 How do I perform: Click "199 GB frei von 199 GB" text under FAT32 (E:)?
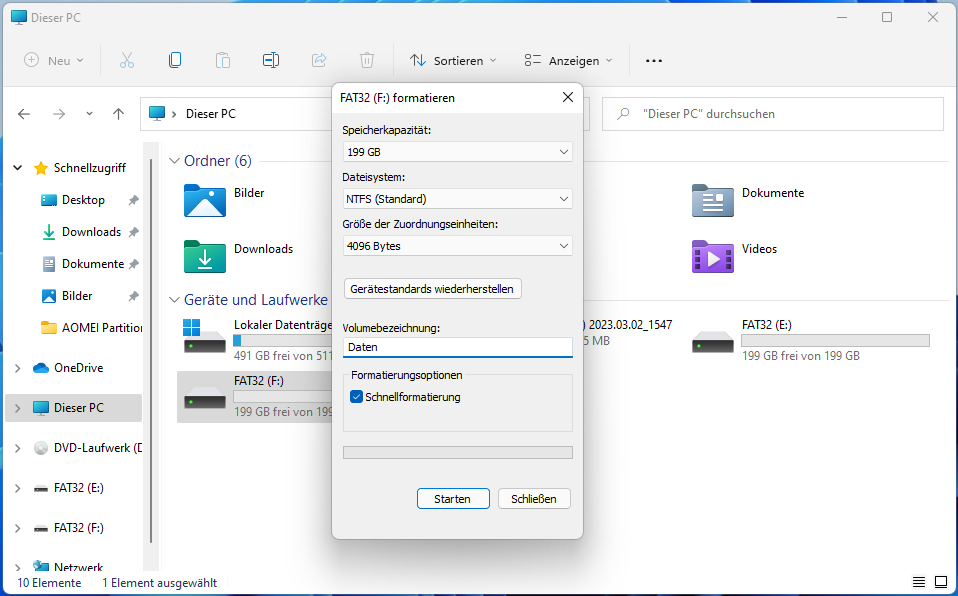pyautogui.click(x=800, y=356)
